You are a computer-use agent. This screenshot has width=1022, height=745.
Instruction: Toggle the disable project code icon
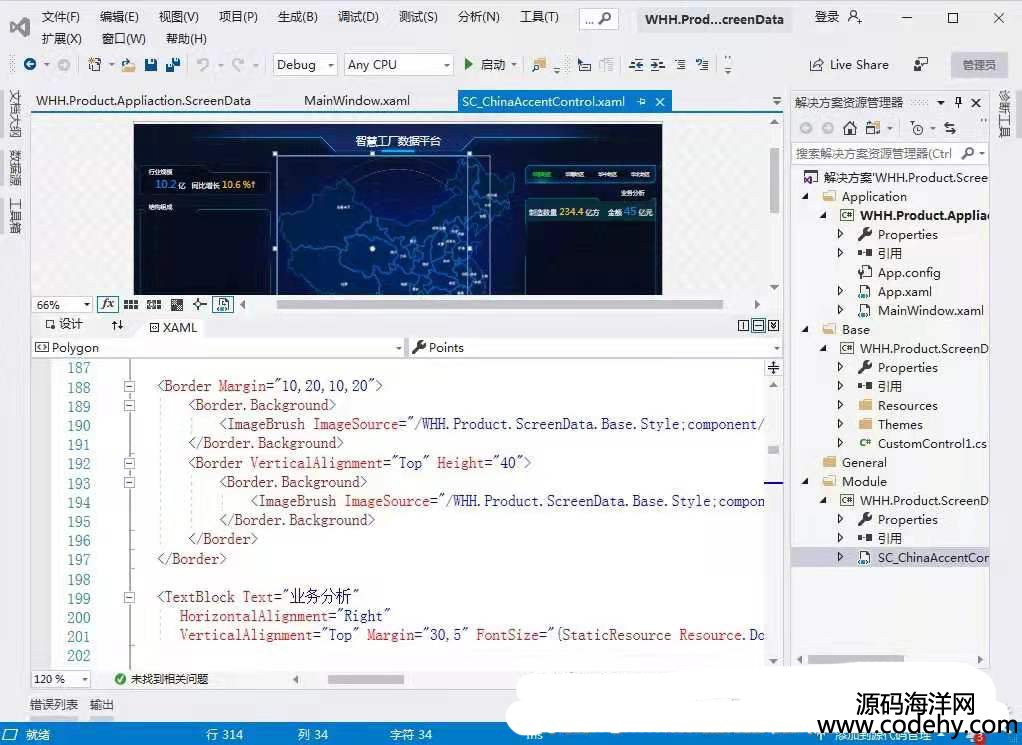click(222, 304)
